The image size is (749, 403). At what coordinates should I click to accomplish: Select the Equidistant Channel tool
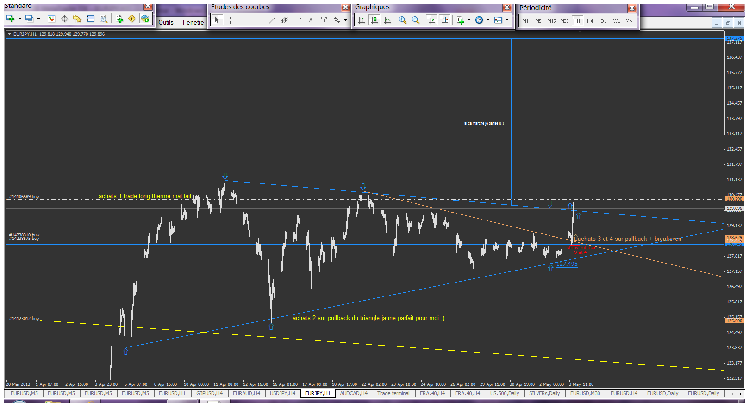coord(284,21)
